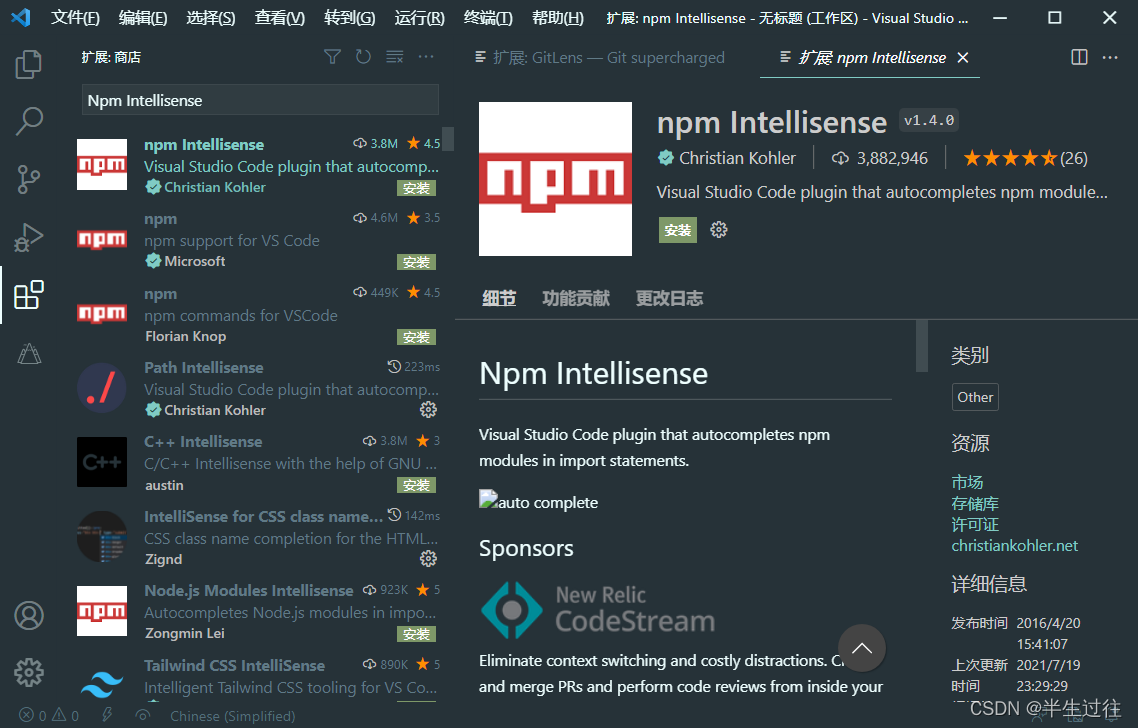Screen dimensions: 1138x728
Task: Select Path Intellisense in extension list
Action: (x=258, y=388)
